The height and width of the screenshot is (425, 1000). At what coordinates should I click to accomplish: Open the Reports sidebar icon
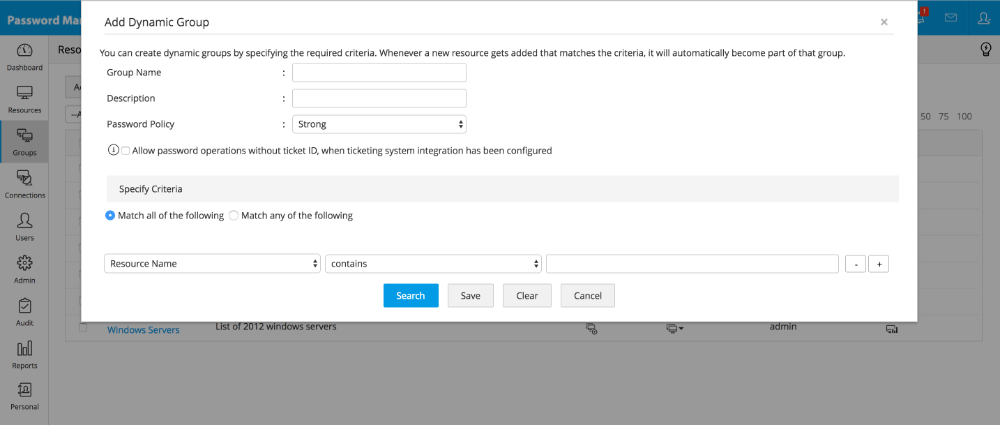click(24, 354)
